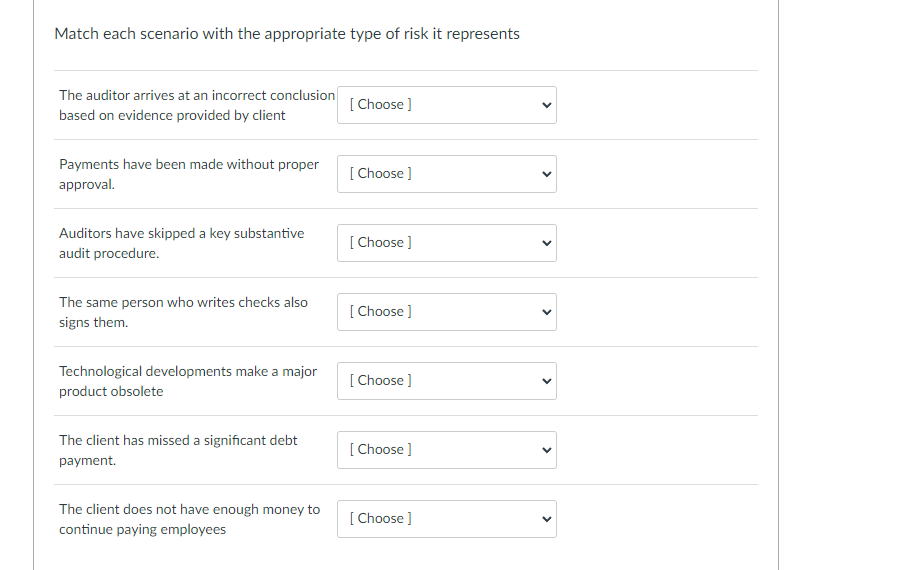Click the 'auditor arrives at an incorrect conclusion' text

point(197,96)
